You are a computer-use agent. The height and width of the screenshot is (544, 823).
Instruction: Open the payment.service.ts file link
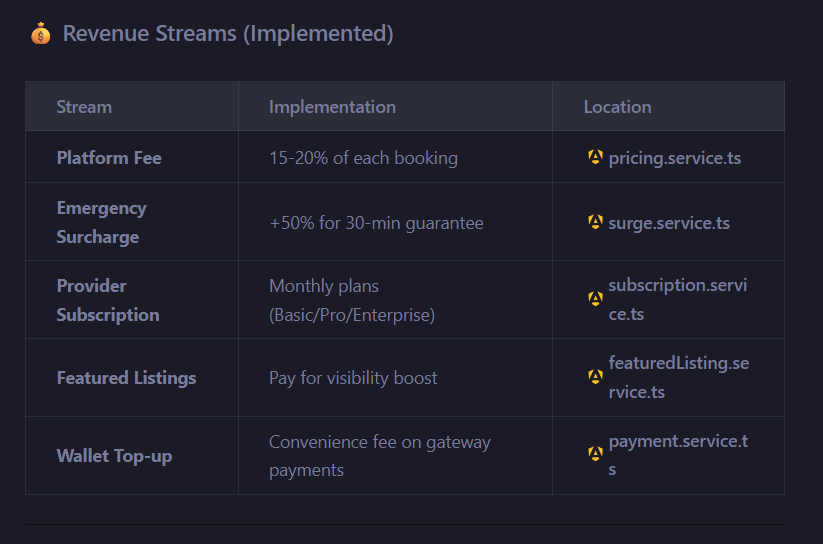(x=677, y=455)
